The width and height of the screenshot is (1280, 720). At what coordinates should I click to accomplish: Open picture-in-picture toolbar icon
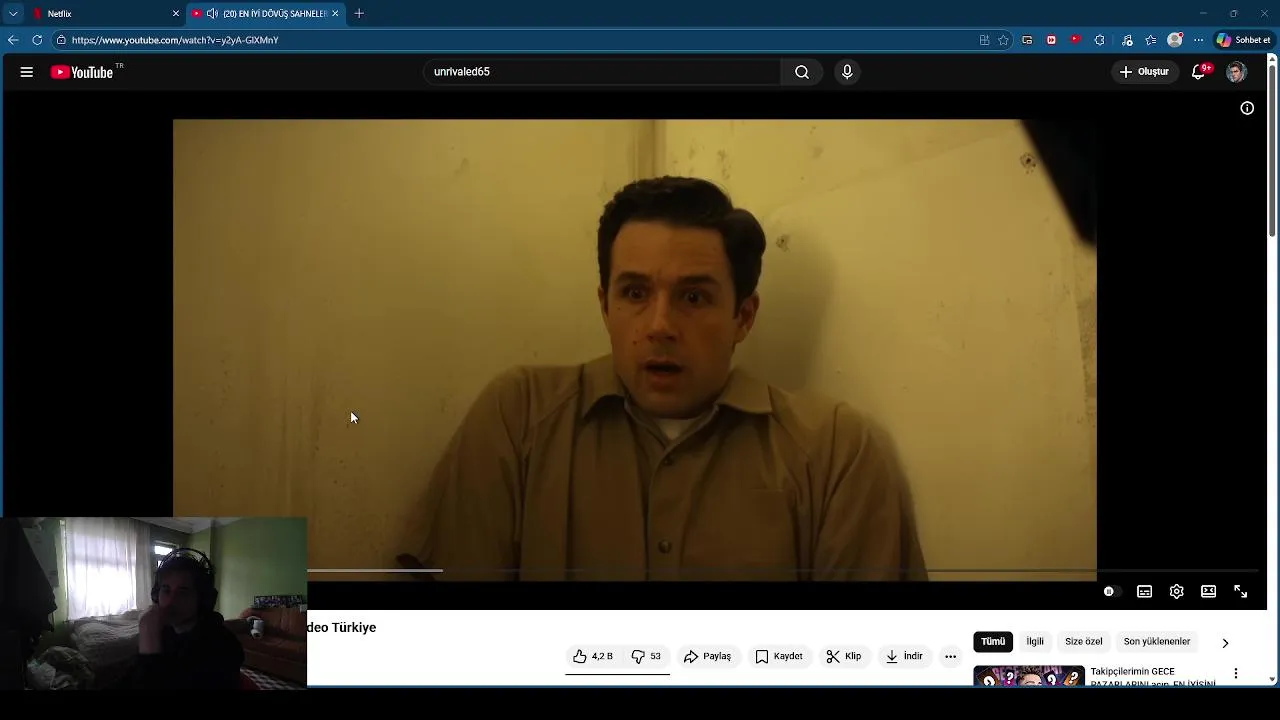[1027, 40]
